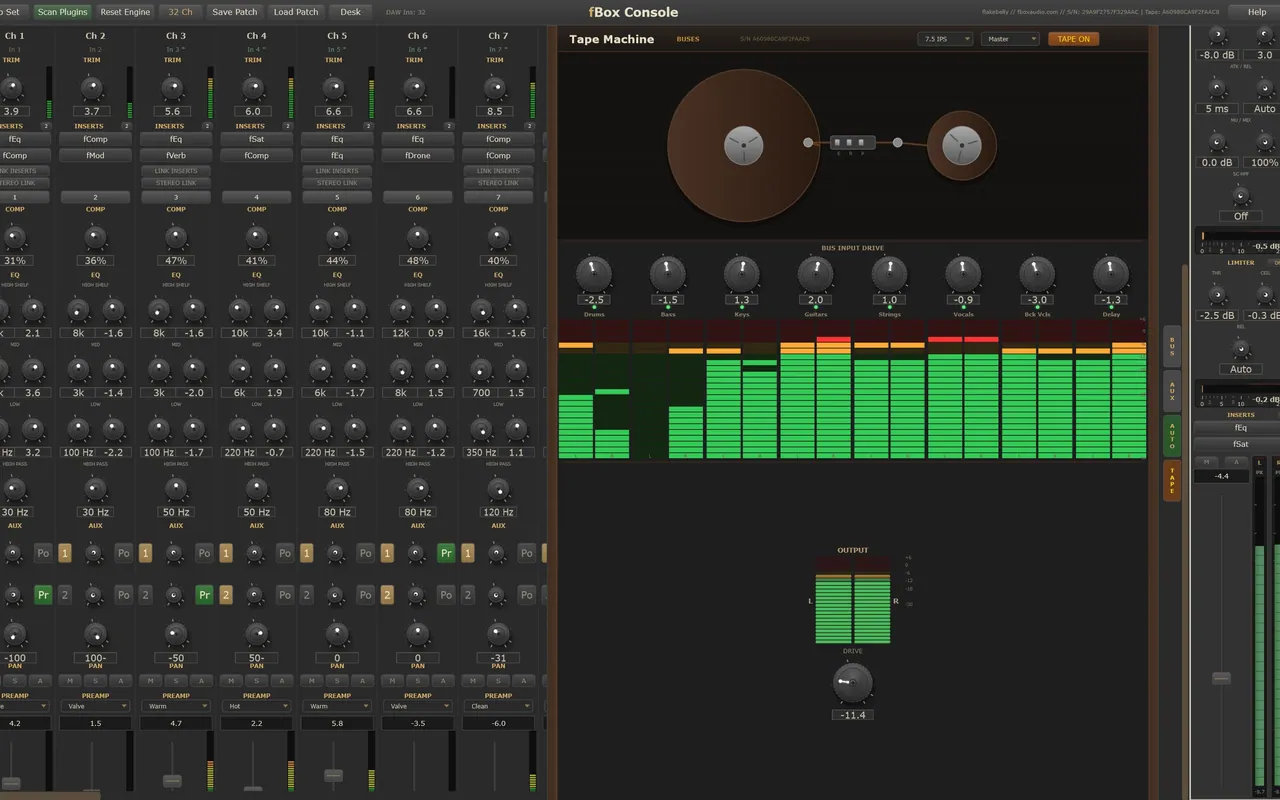Toggle the TAPE ON button
The height and width of the screenshot is (800, 1280).
coord(1073,39)
